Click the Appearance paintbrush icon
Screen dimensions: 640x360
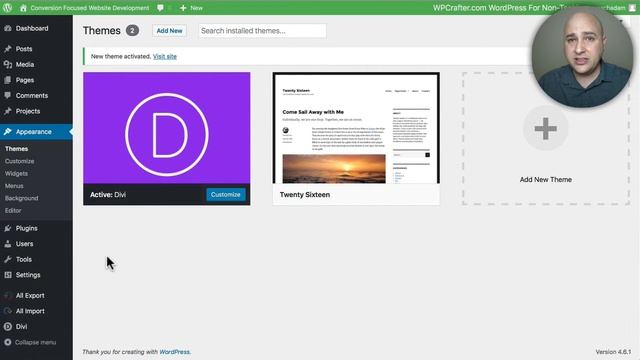tap(8, 131)
